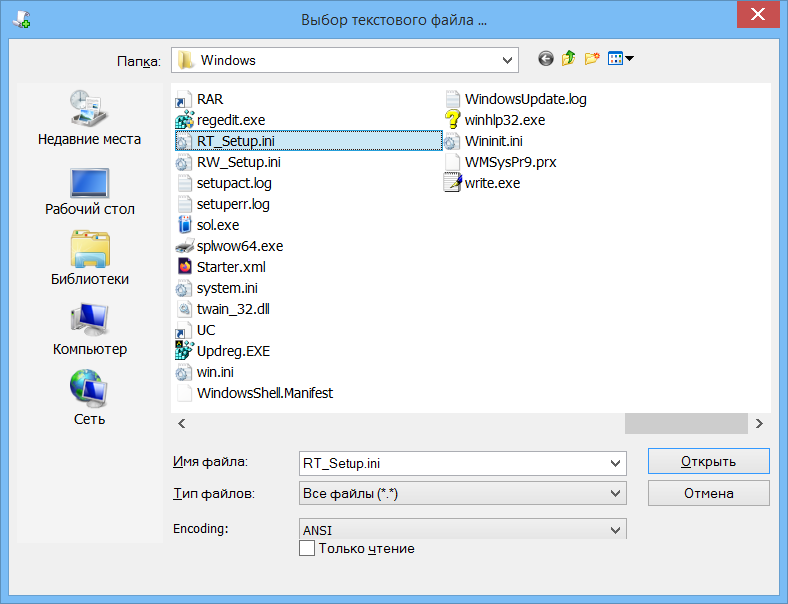788x604 pixels.
Task: Toggle the read-only (Только чтение) checkbox
Action: tap(307, 548)
